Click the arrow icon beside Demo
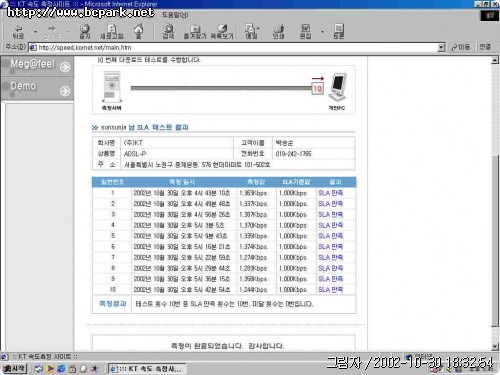This screenshot has width=500, height=375. [65, 91]
